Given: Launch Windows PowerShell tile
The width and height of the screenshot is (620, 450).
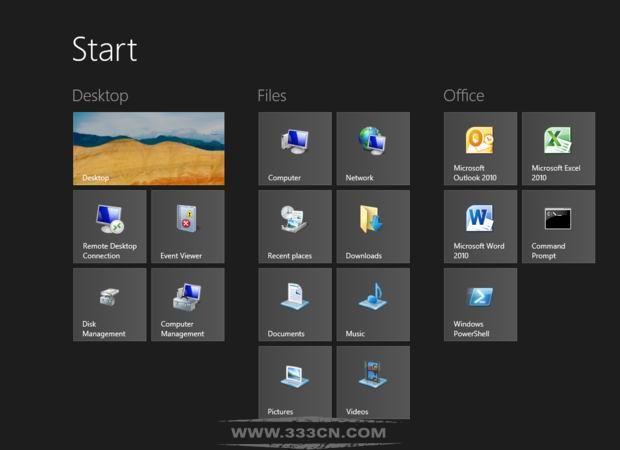Looking at the screenshot, I should click(x=480, y=304).
